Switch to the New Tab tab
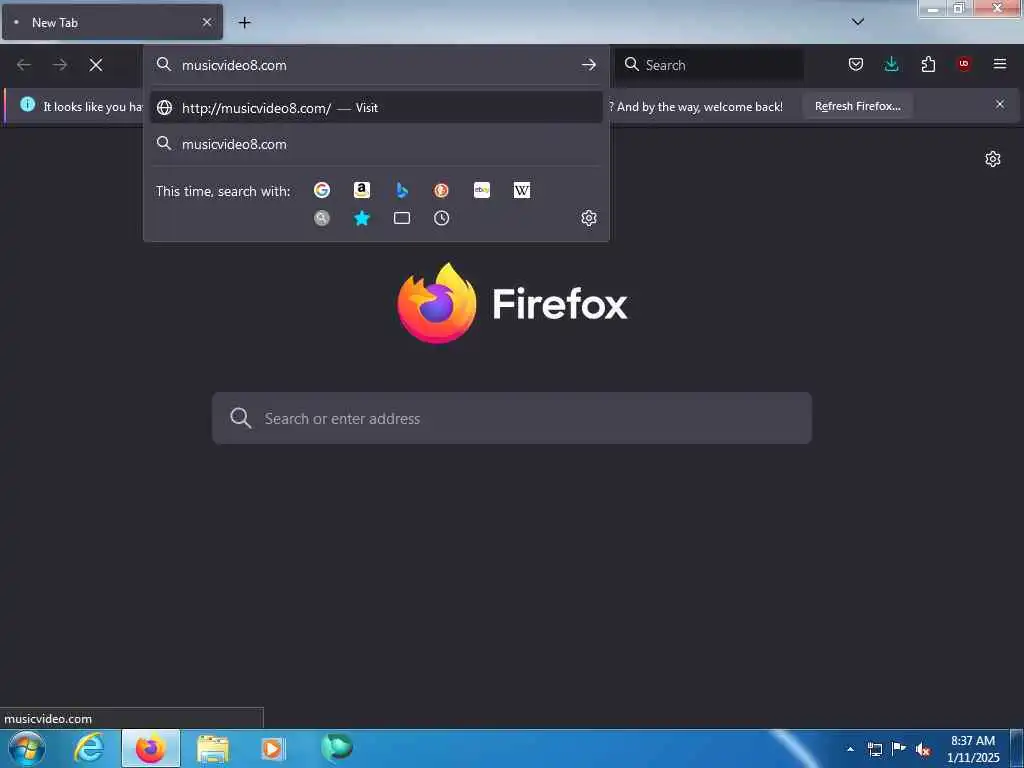Viewport: 1024px width, 768px height. click(x=112, y=22)
